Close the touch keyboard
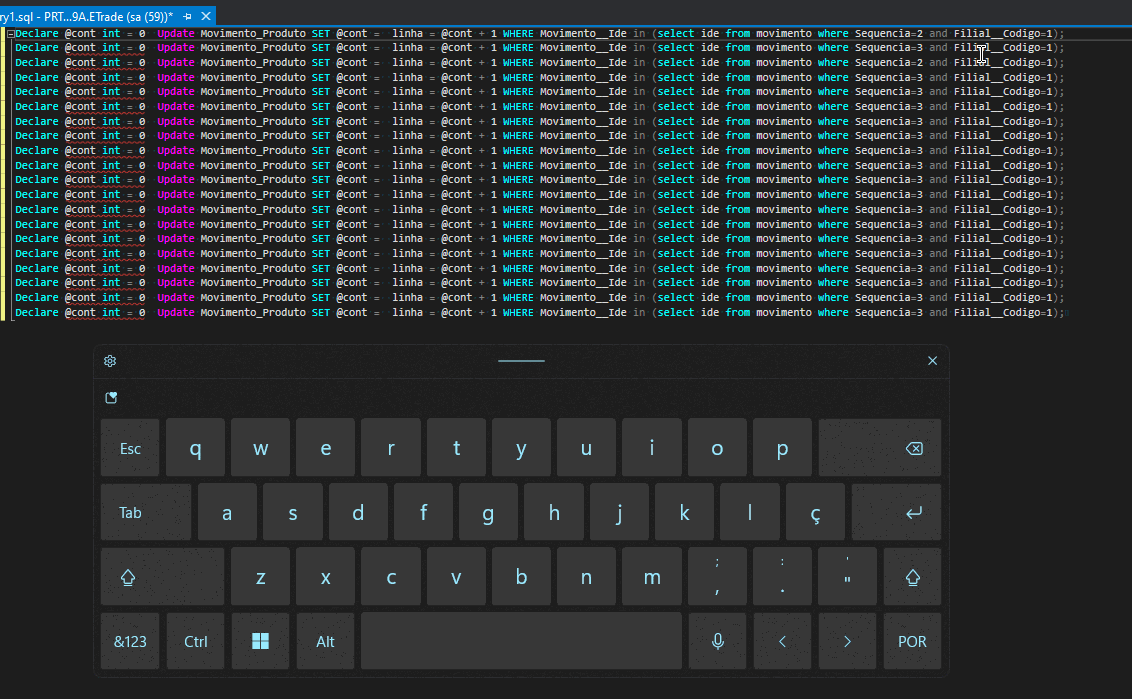 [933, 361]
